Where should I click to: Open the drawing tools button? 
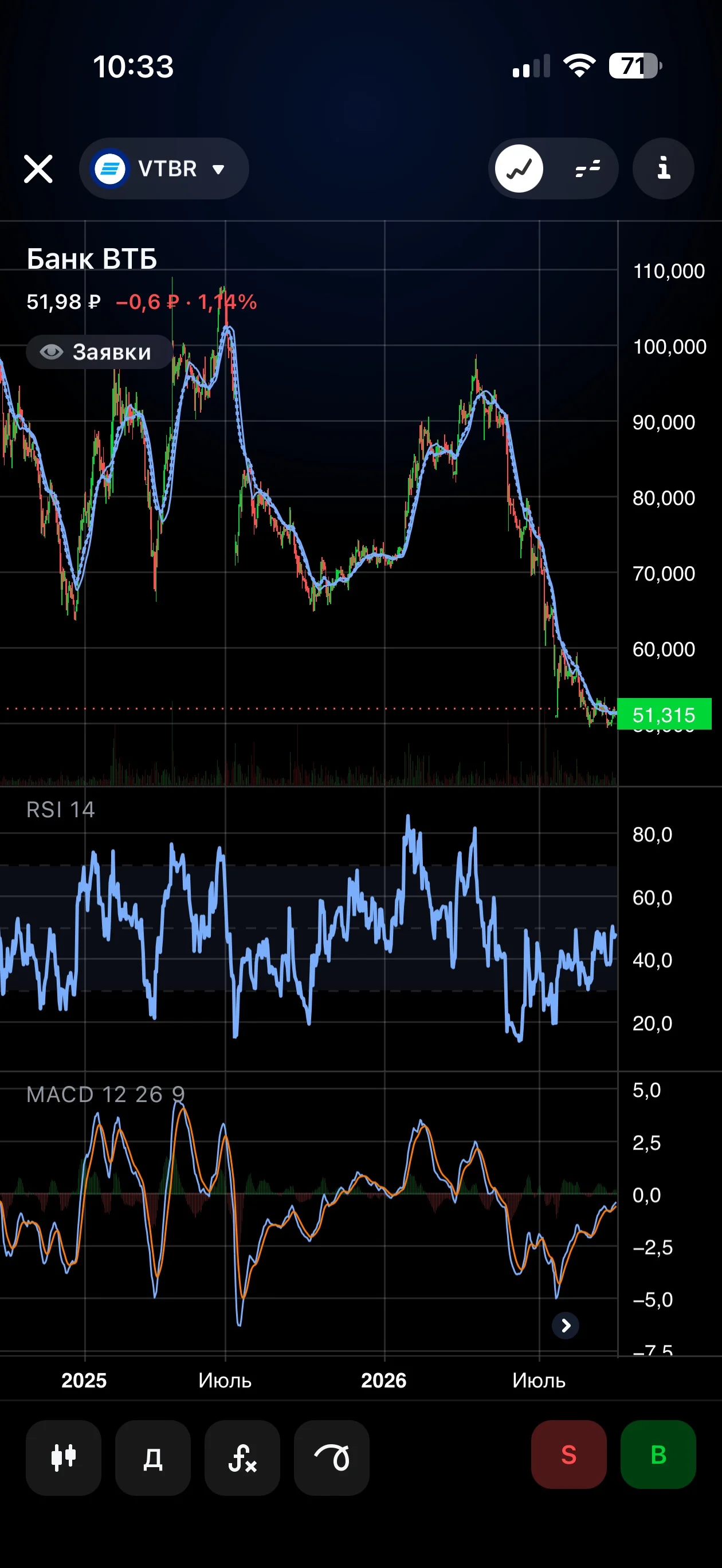coord(332,1457)
